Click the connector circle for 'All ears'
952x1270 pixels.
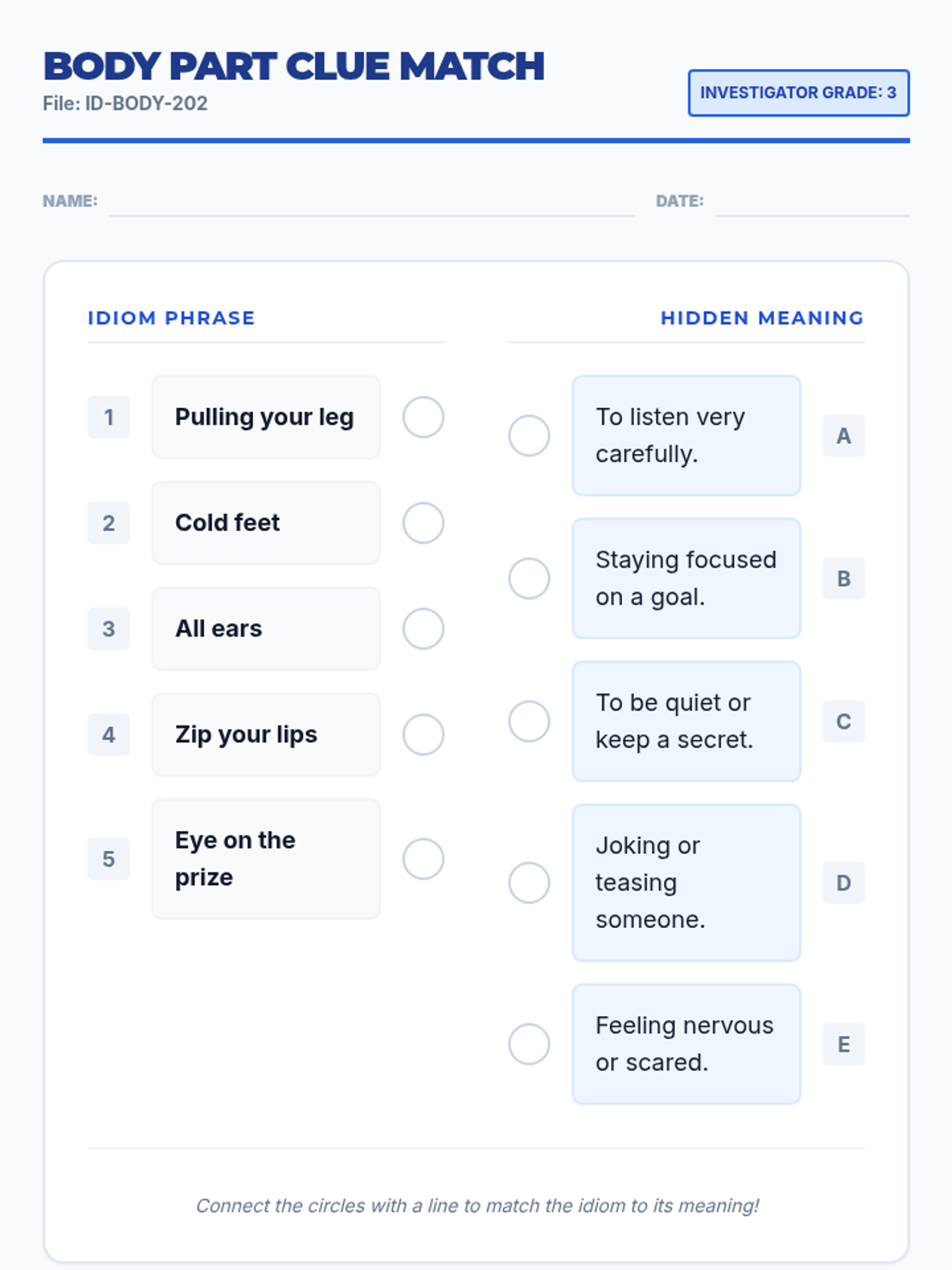[x=423, y=629]
